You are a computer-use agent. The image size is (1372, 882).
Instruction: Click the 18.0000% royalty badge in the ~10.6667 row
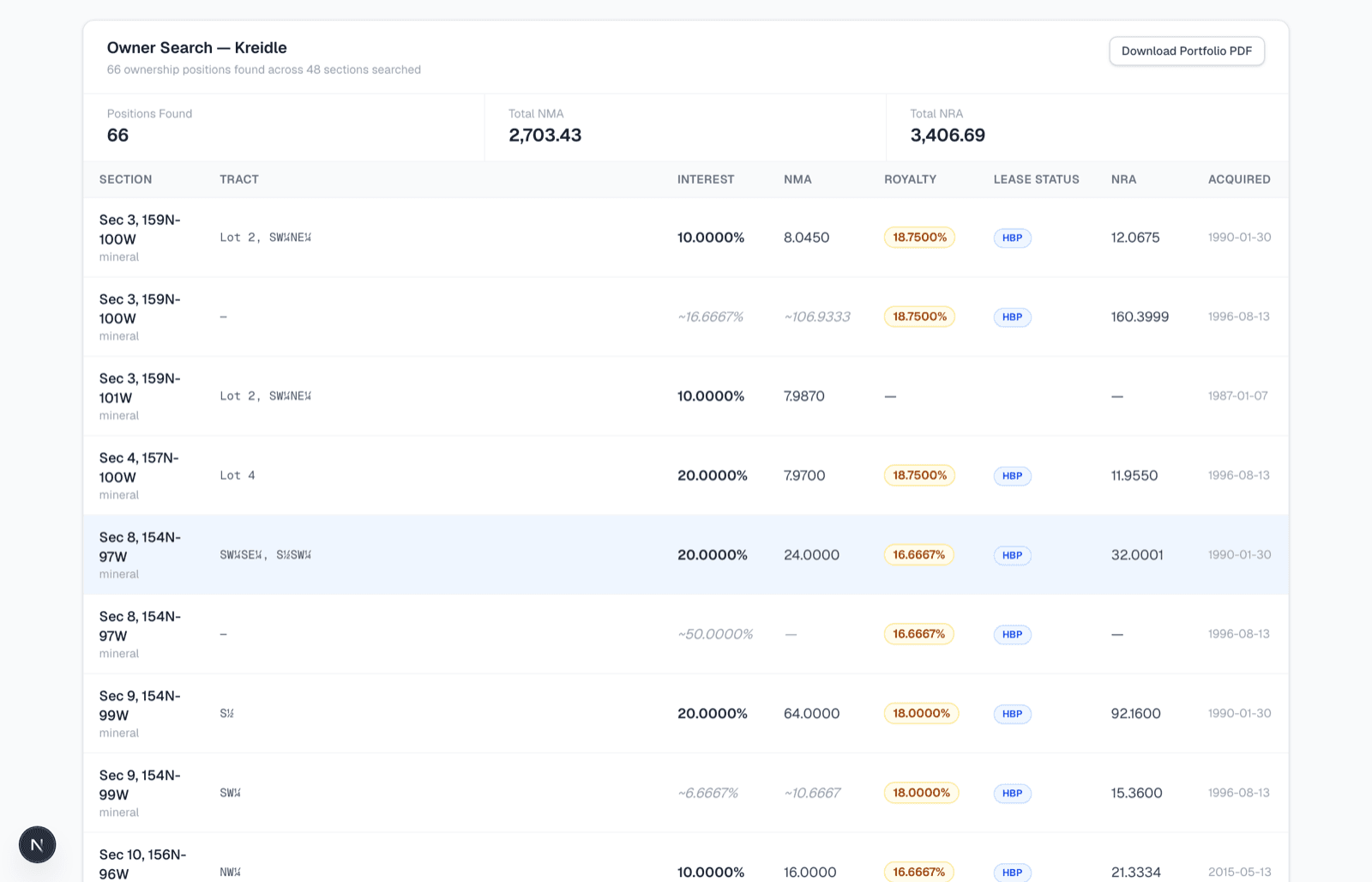(921, 793)
